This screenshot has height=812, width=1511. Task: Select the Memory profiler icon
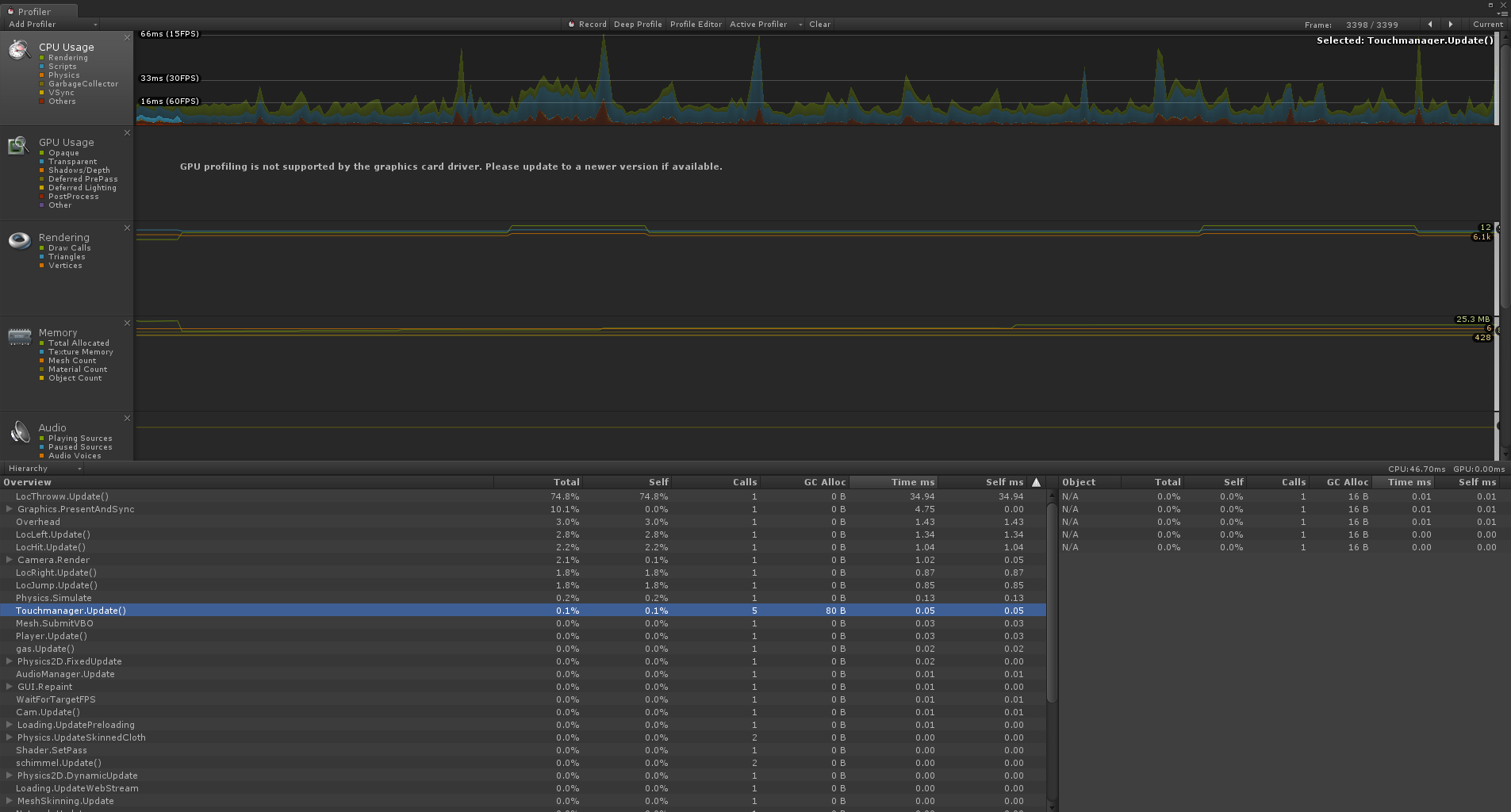click(19, 336)
